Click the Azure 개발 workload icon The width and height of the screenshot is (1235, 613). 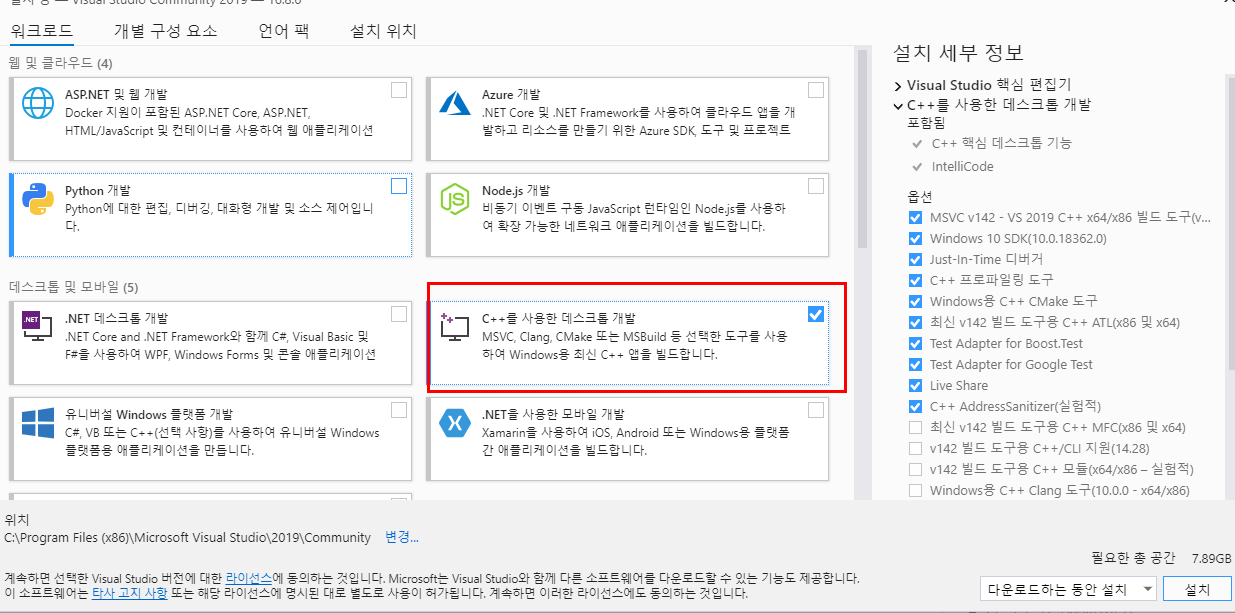coord(455,104)
